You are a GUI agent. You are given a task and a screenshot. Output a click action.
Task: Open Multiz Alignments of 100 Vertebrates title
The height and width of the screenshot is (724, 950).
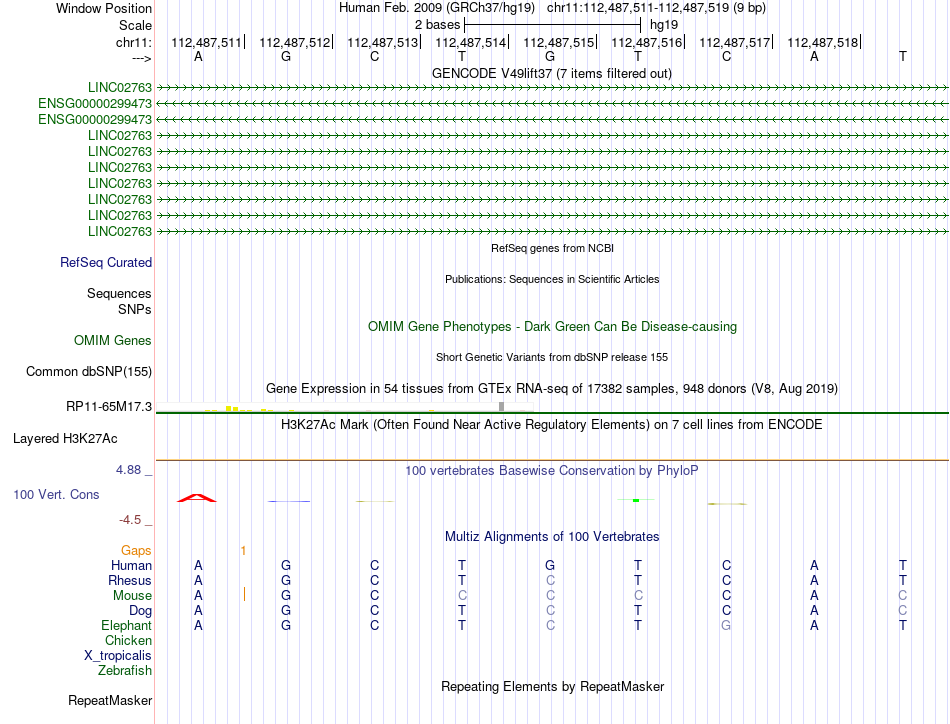coord(552,536)
